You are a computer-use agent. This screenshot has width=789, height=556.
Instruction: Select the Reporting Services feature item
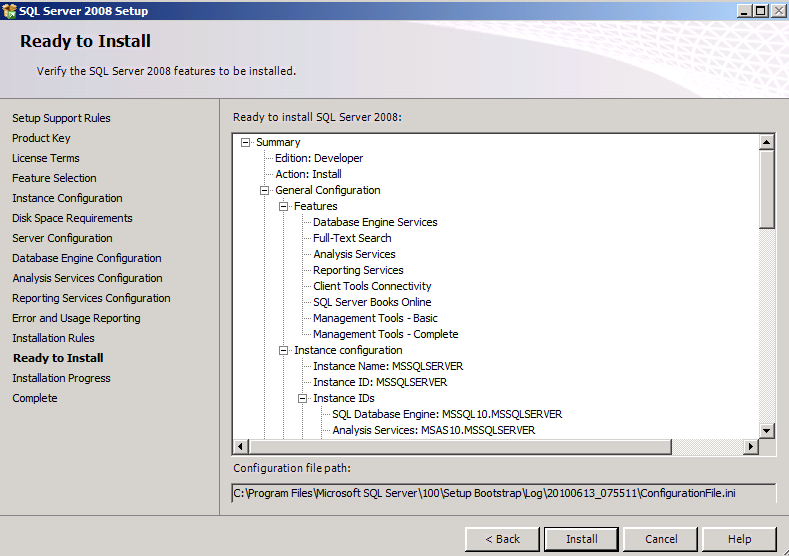[x=358, y=270]
